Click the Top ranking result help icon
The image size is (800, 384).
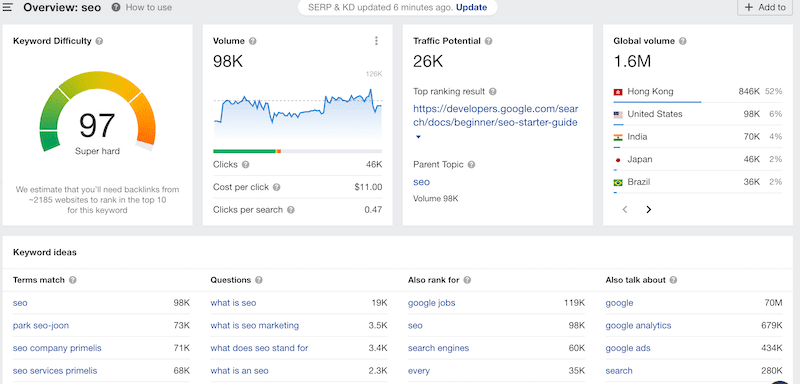[492, 92]
